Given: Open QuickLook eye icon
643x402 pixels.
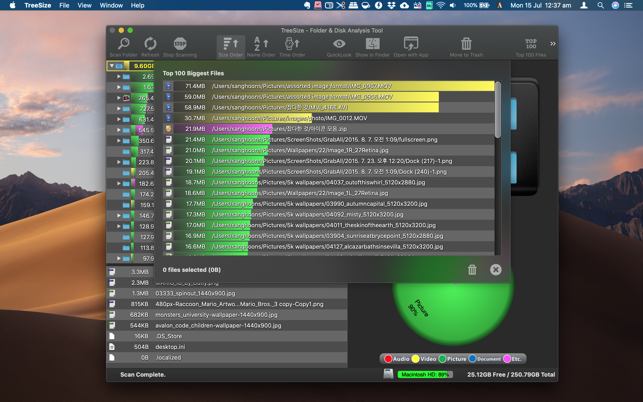Looking at the screenshot, I should pos(339,43).
